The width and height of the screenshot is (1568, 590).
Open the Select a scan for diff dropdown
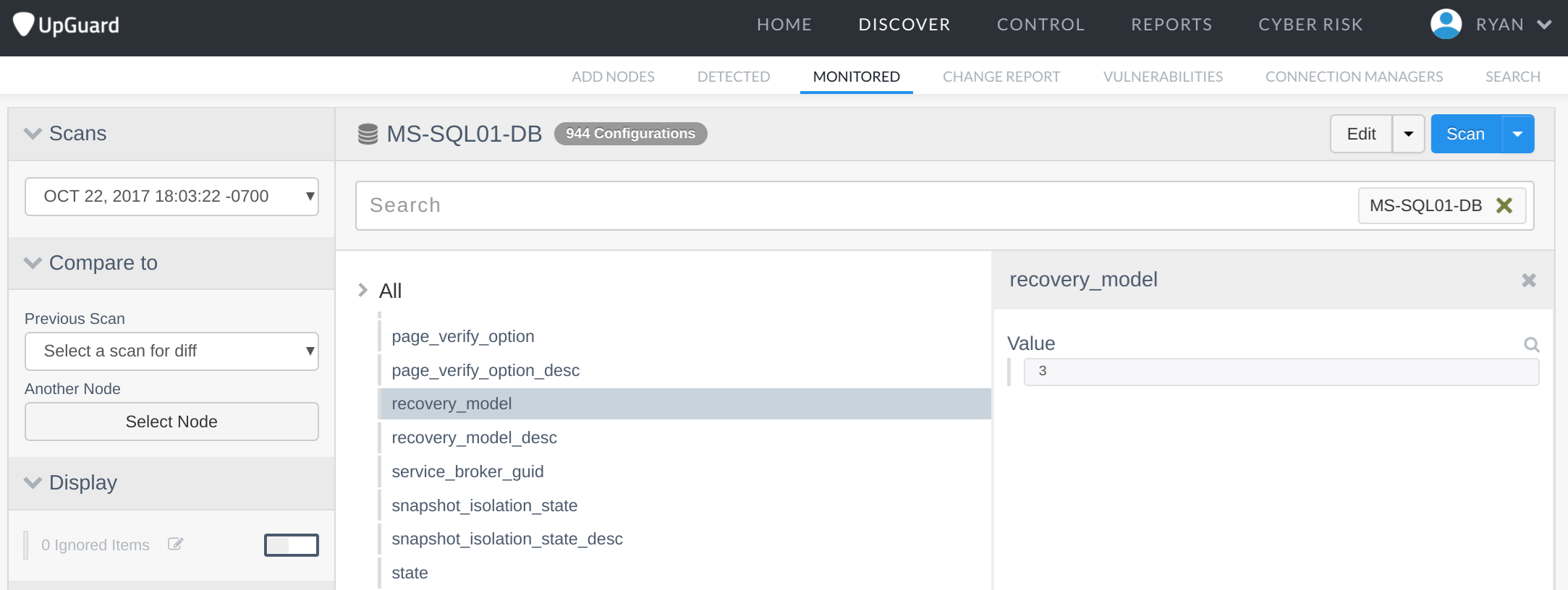pos(171,351)
